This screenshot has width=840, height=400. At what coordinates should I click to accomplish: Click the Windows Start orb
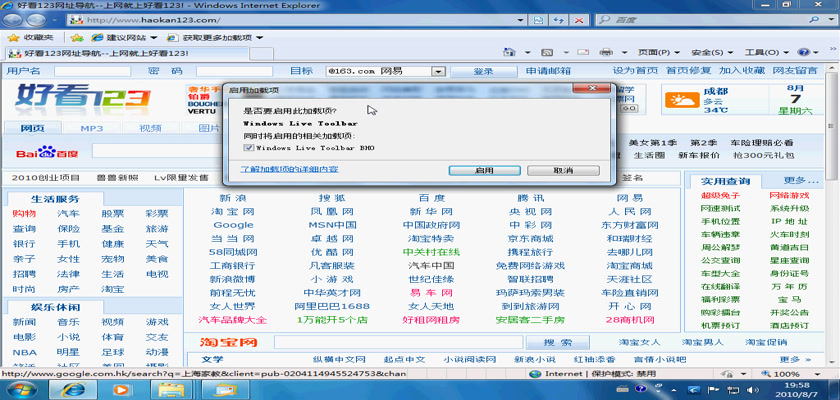(16, 389)
